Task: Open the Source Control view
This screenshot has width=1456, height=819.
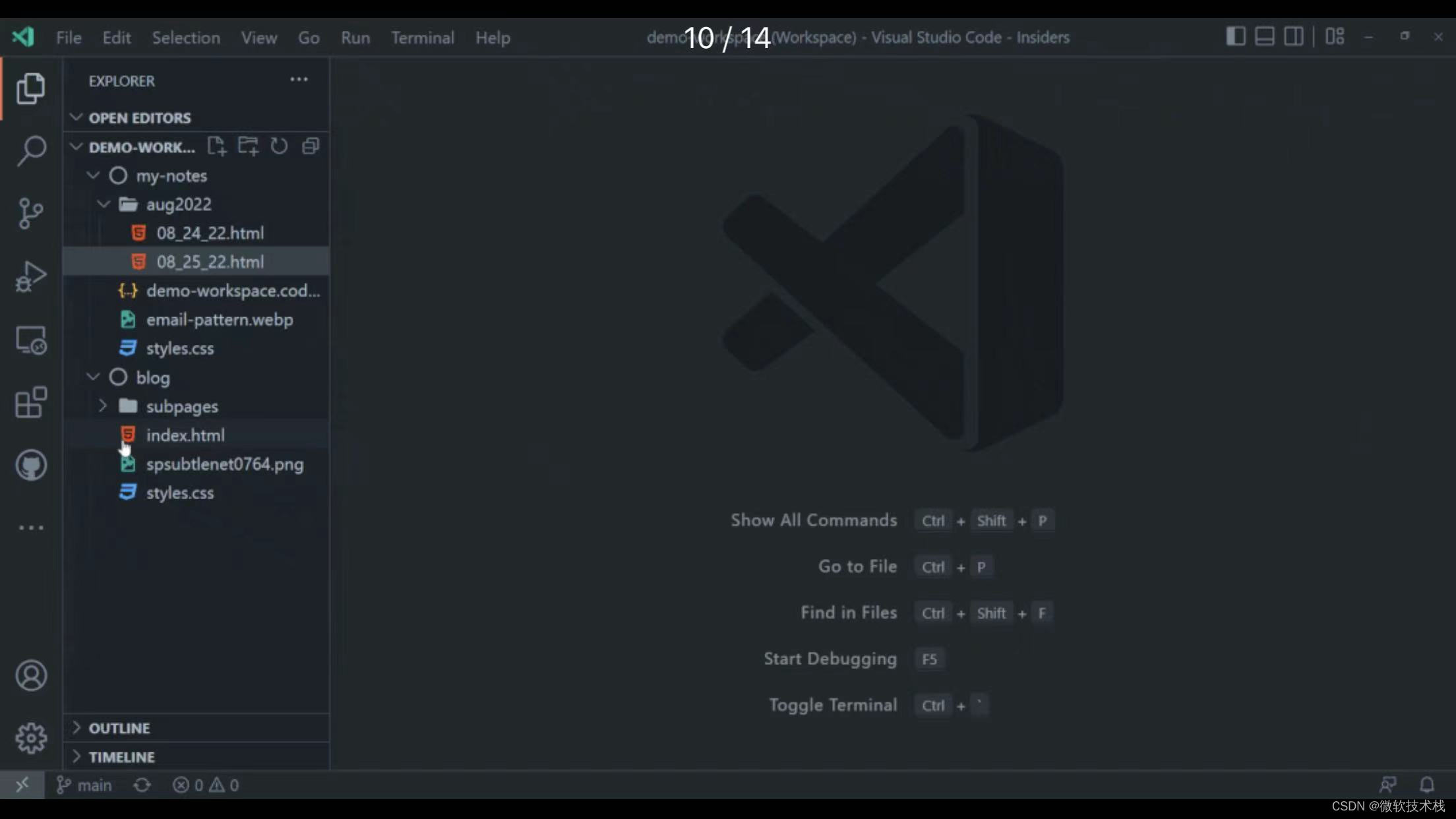Action: click(31, 214)
